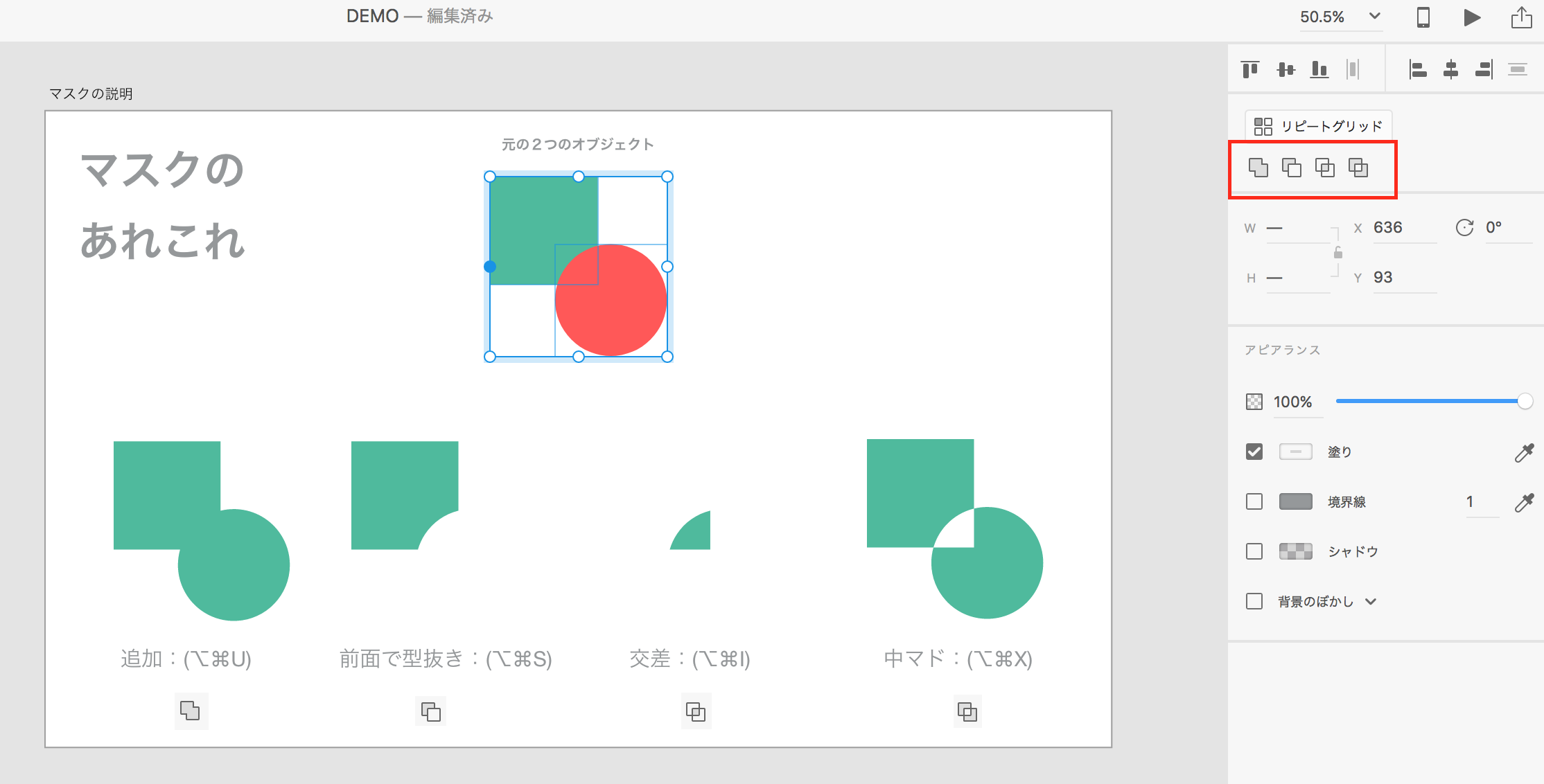Select the 元の２つのオブジェクト caption
The width and height of the screenshot is (1544, 784).
coord(578,144)
